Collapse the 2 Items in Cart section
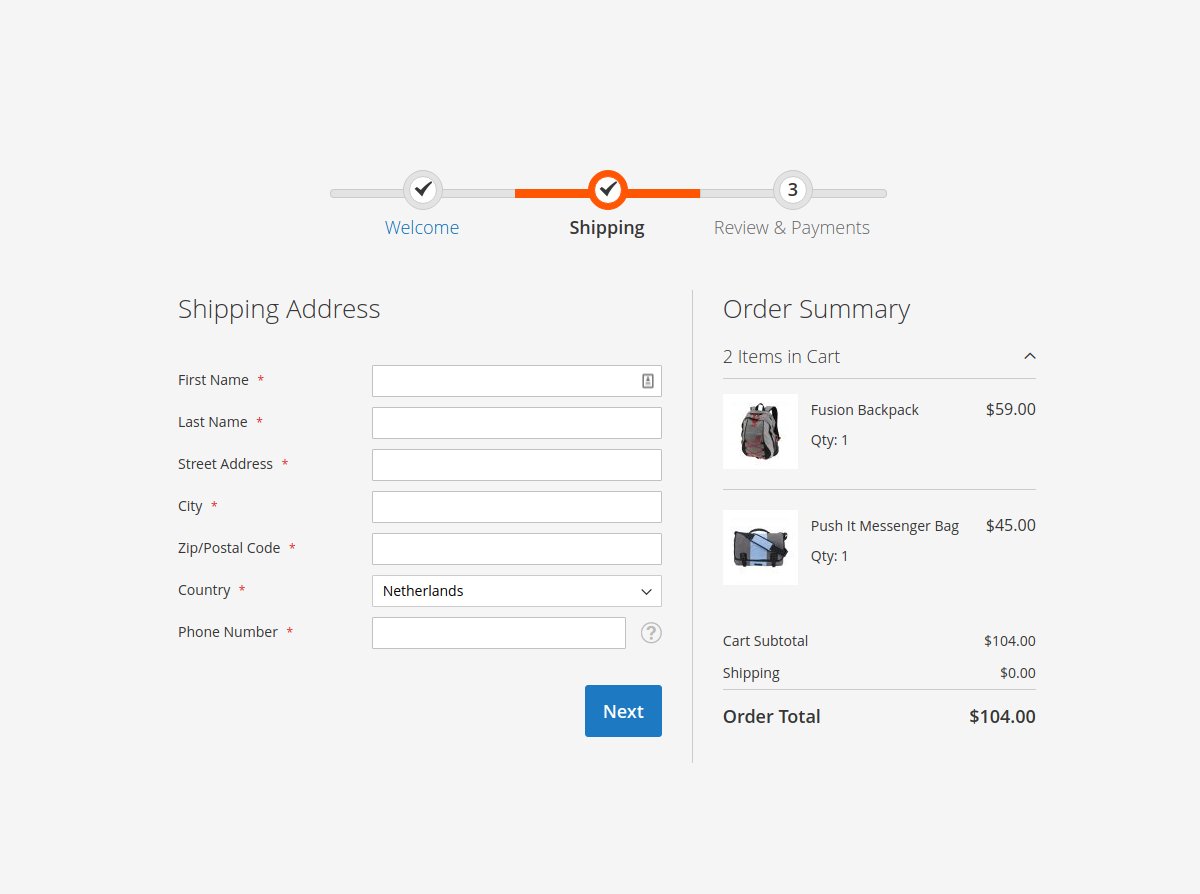The width and height of the screenshot is (1200, 894). pos(1029,356)
